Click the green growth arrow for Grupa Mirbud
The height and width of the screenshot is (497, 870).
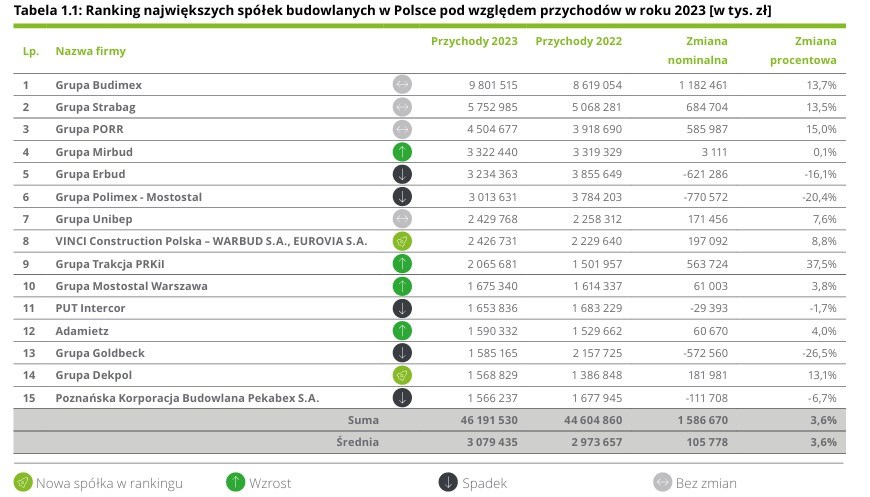click(x=402, y=151)
